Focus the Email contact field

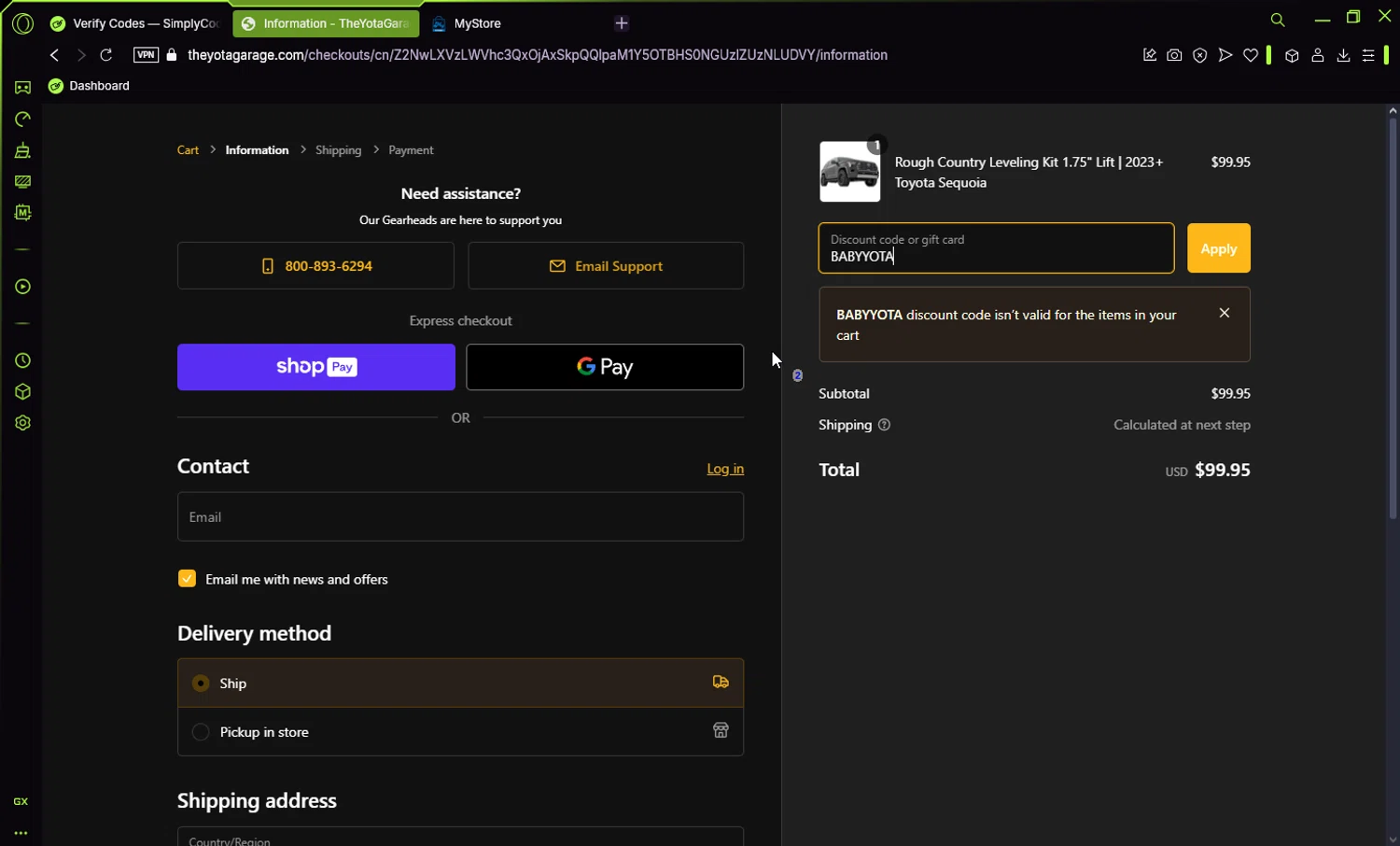(x=460, y=516)
